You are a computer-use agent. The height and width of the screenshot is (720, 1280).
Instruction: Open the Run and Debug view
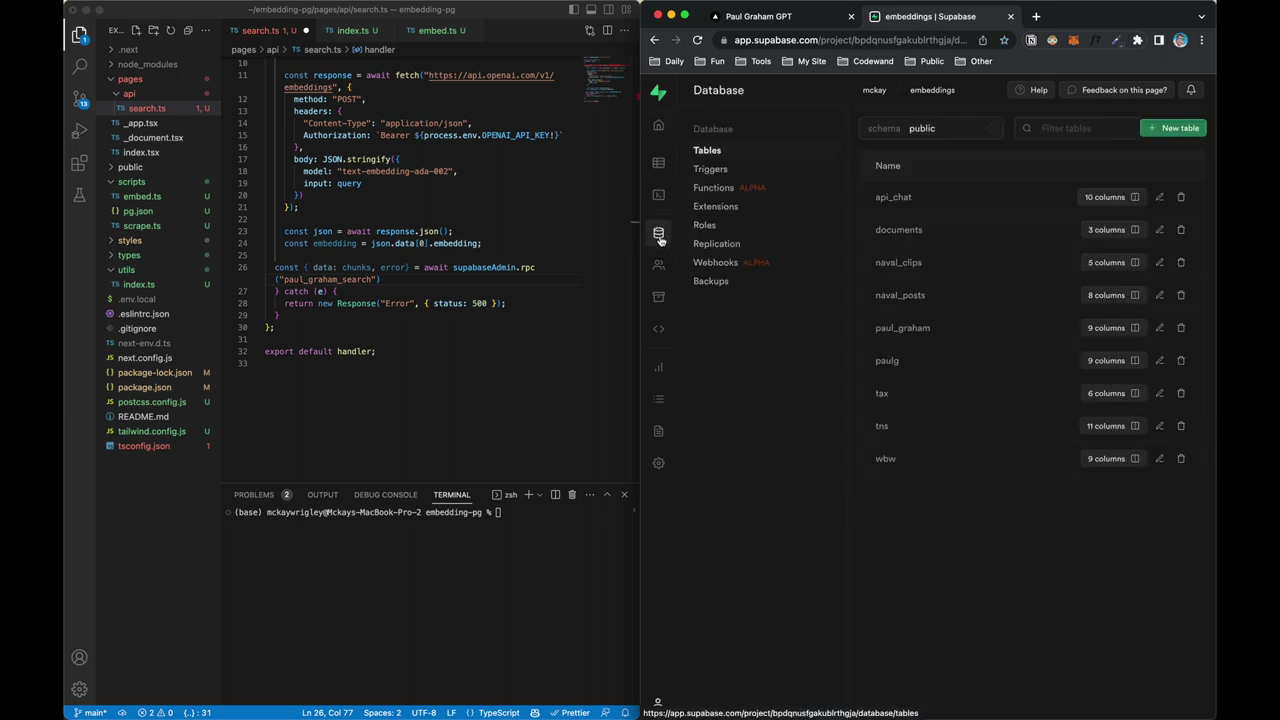click(80, 131)
